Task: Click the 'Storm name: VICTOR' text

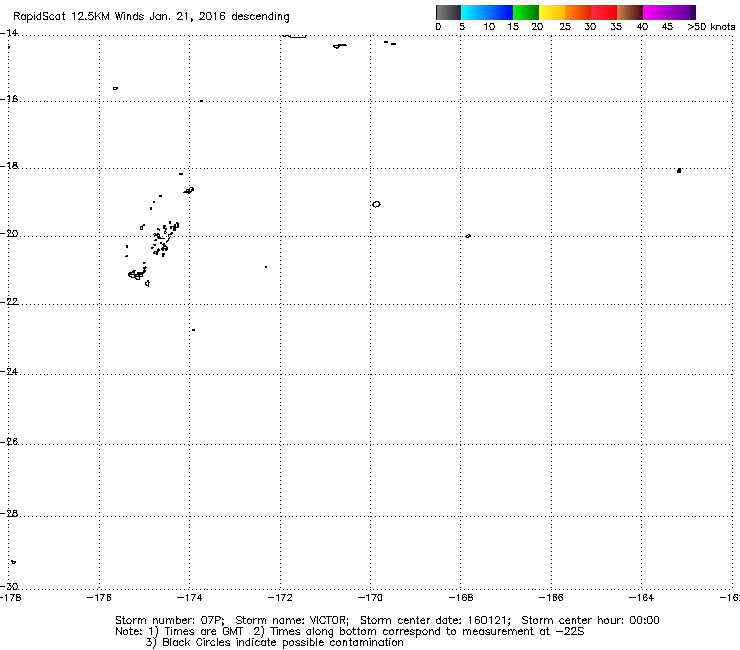Action: (292, 620)
